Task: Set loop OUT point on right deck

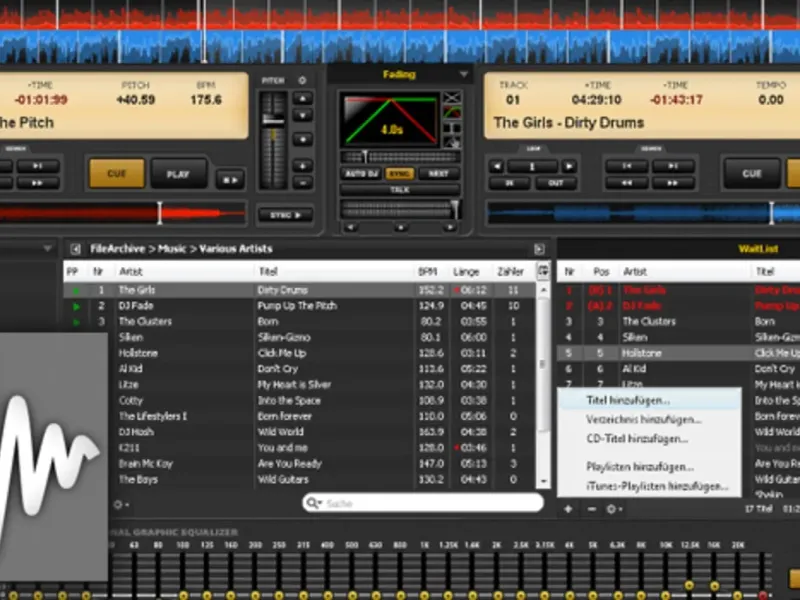Action: [556, 183]
